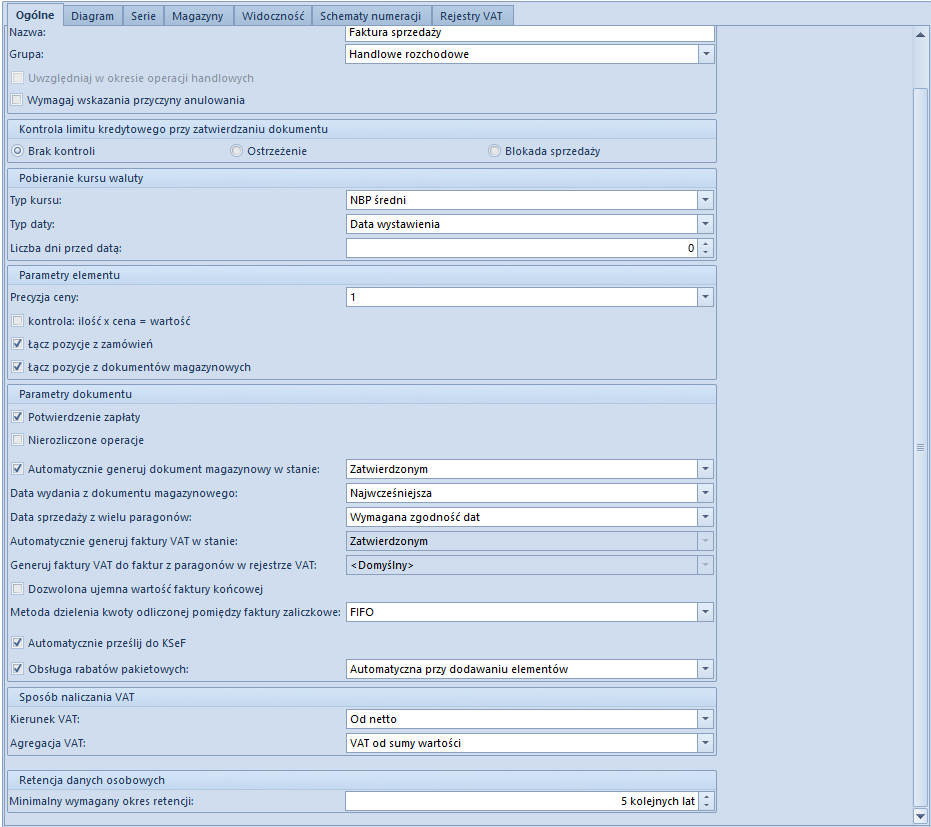Viewport: 931px width, 827px height.
Task: Expand the Agregacja VAT combo box
Action: tap(706, 743)
